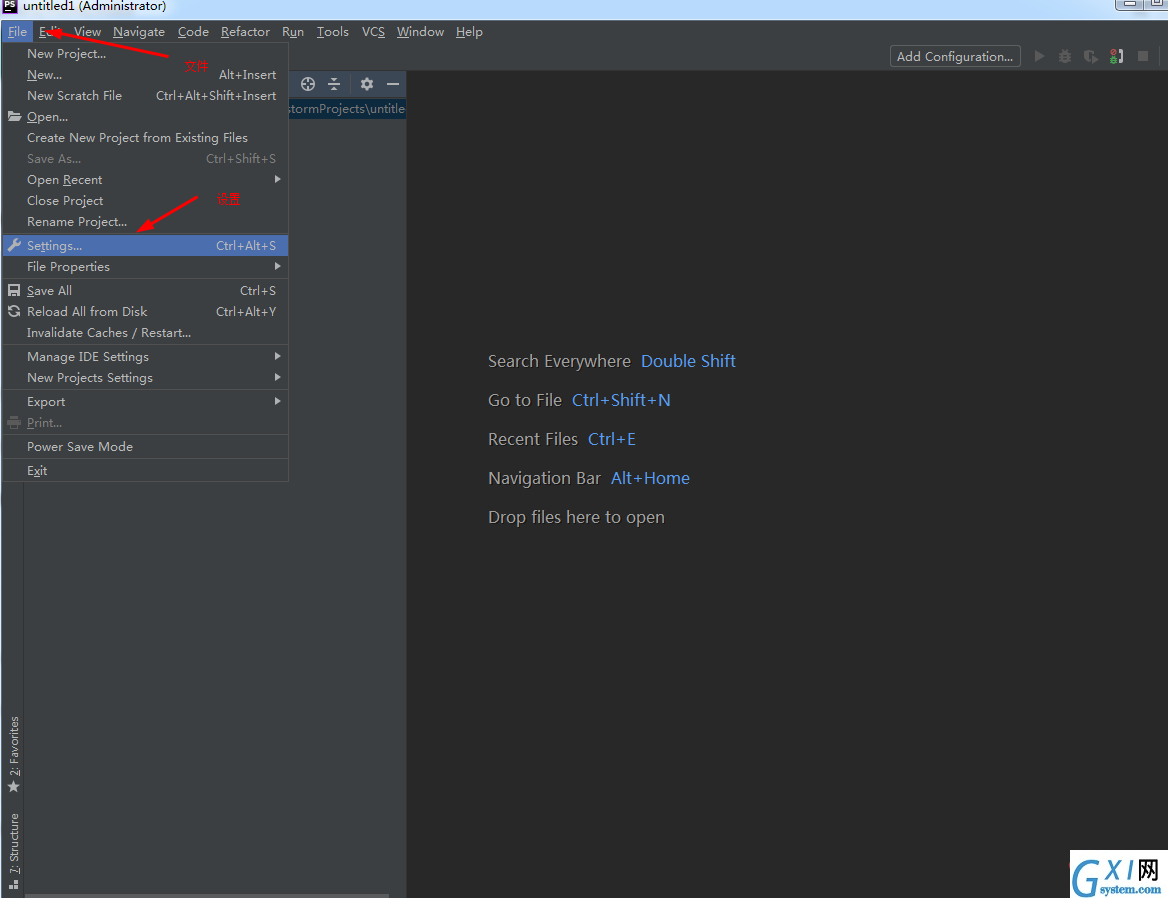Click the Double Shift shortcut text
The height and width of the screenshot is (898, 1168).
(688, 361)
